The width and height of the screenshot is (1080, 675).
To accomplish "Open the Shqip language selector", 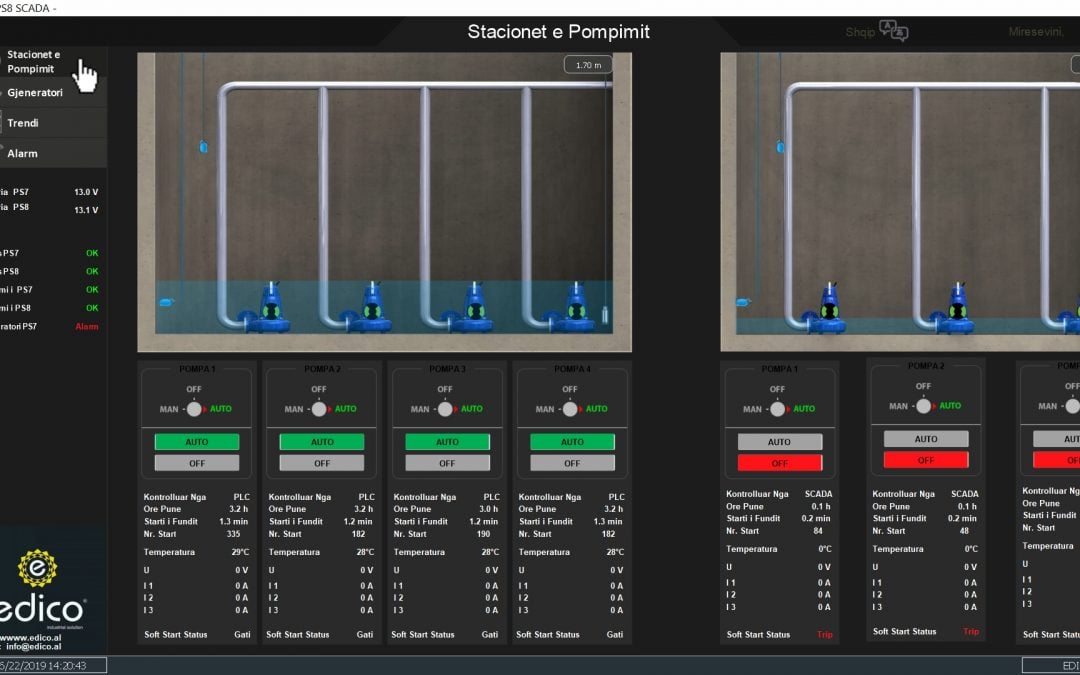I will pyautogui.click(x=860, y=32).
